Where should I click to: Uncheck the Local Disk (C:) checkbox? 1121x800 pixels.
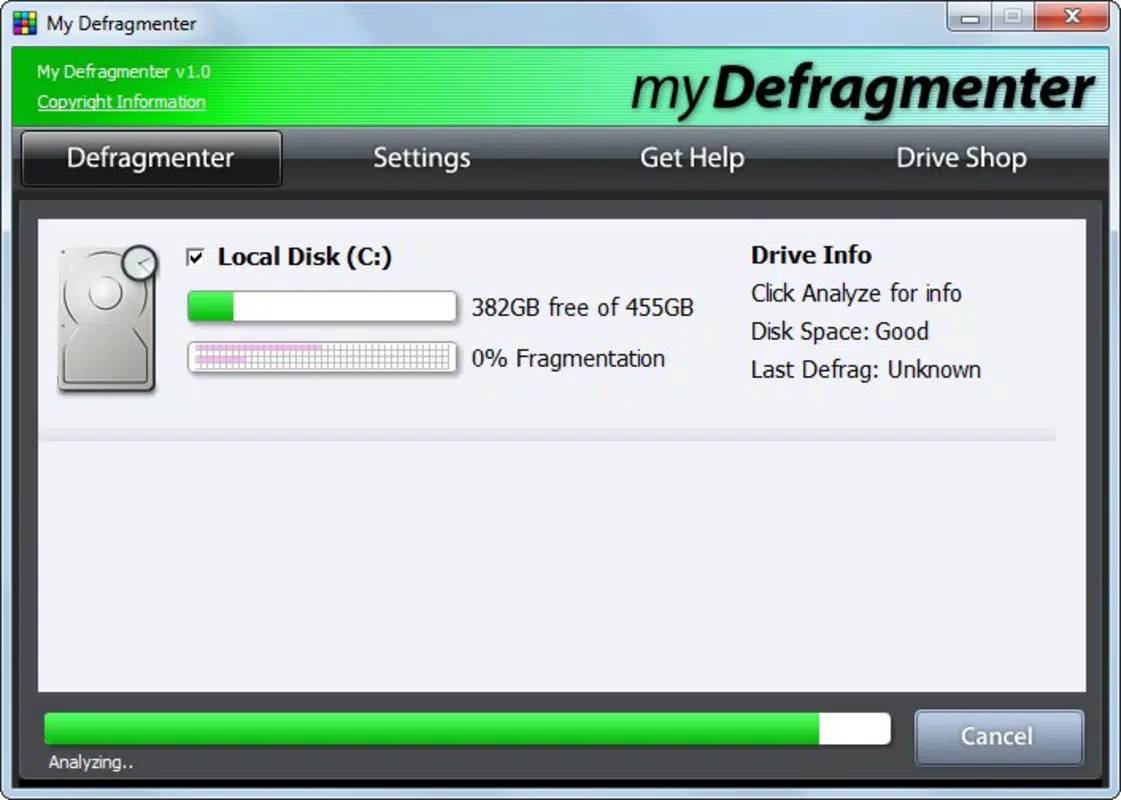click(195, 257)
